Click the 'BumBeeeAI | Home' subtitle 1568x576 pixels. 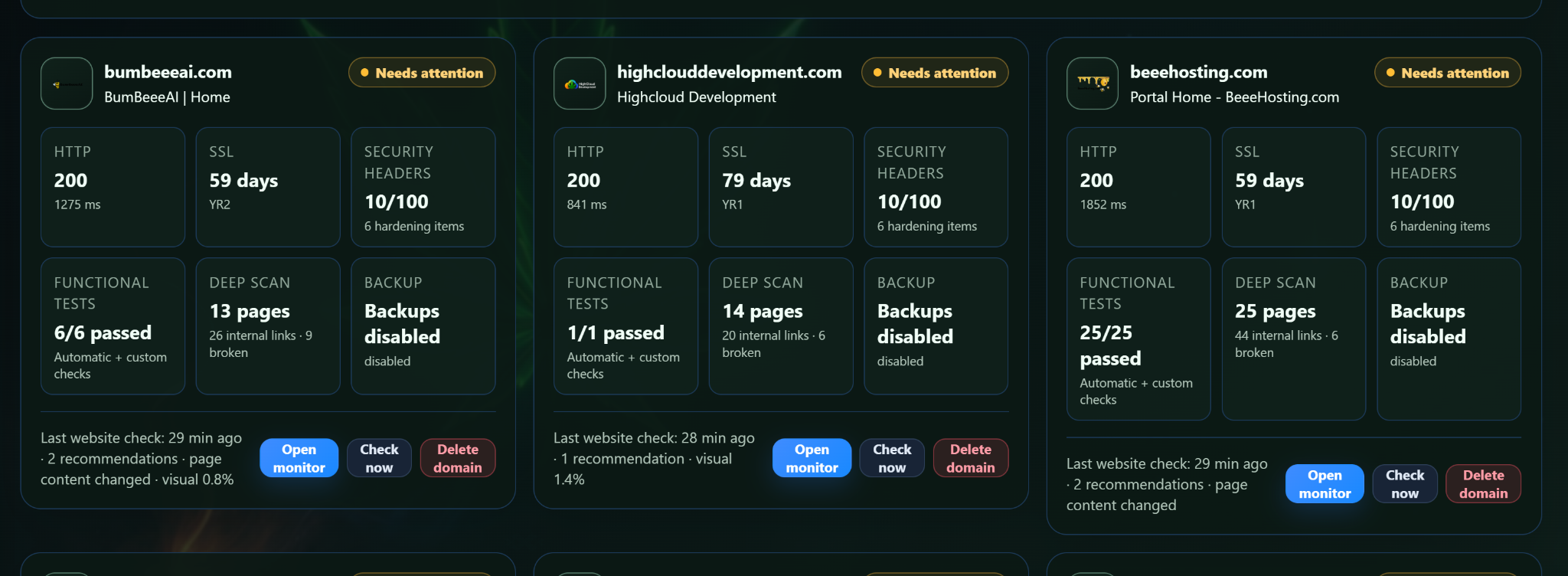point(167,97)
